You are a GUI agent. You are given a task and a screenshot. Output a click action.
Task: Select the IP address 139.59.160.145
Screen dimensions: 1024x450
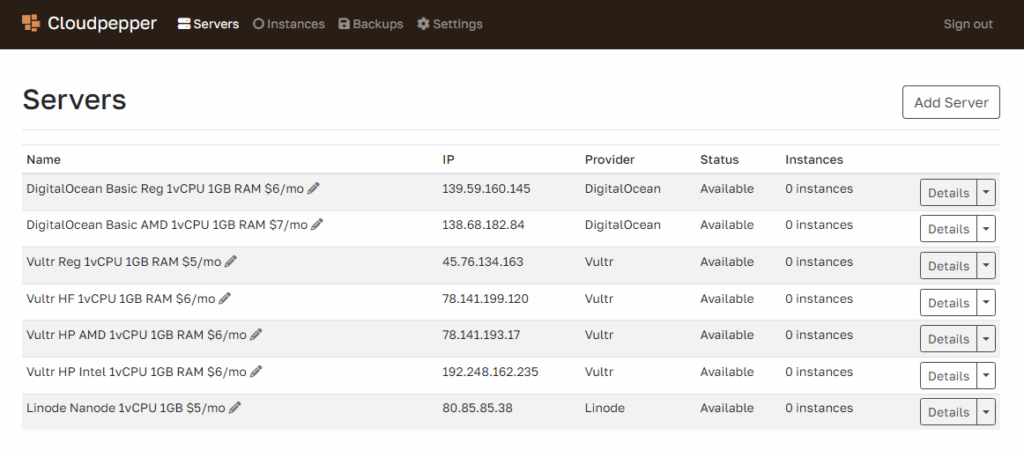point(486,189)
